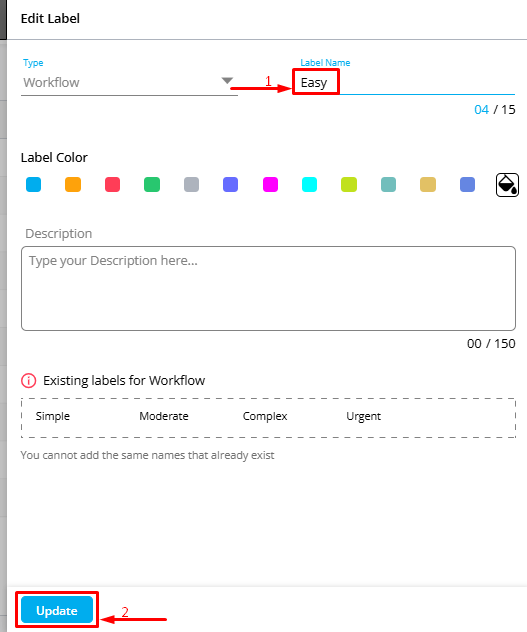Image resolution: width=527 pixels, height=632 pixels.
Task: Click the red info icon near Existing labels
Action: (29, 380)
